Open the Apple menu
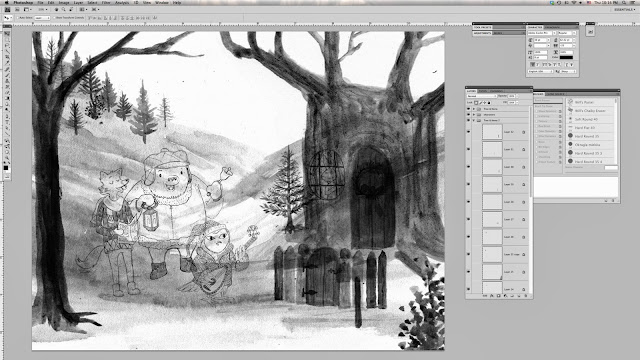This screenshot has width=640, height=360. point(6,2)
